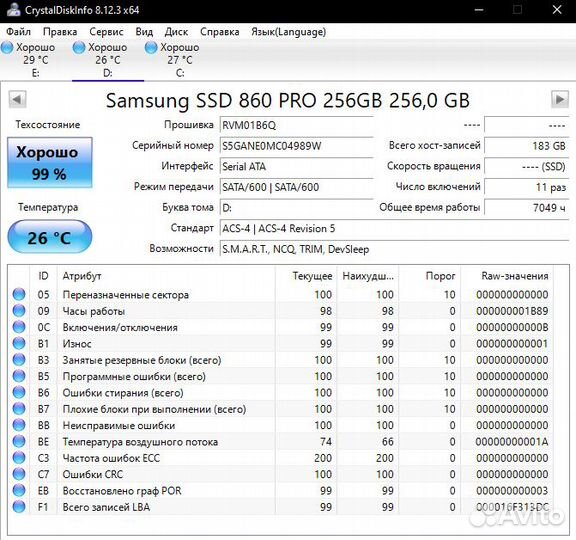Click the Порог column header
This screenshot has height=540, width=576.
tap(430, 276)
